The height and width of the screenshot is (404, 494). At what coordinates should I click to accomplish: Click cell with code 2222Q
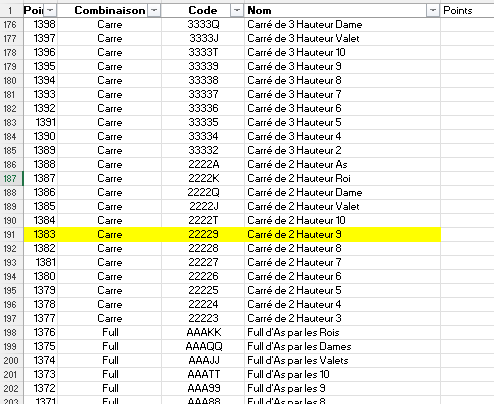coord(203,193)
